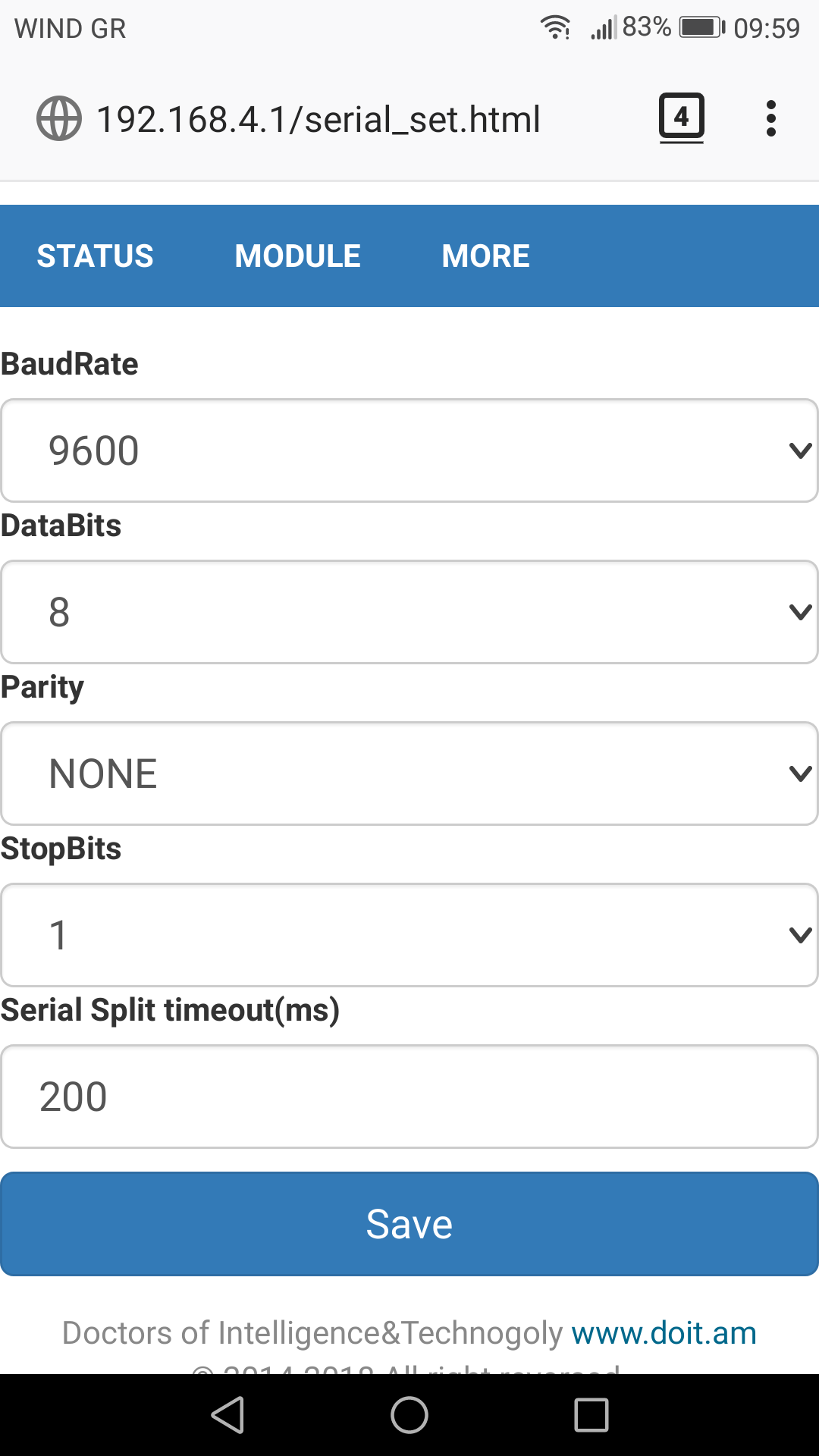Expand the BaudRate dropdown showing 9600
The width and height of the screenshot is (819, 1456).
click(x=409, y=450)
